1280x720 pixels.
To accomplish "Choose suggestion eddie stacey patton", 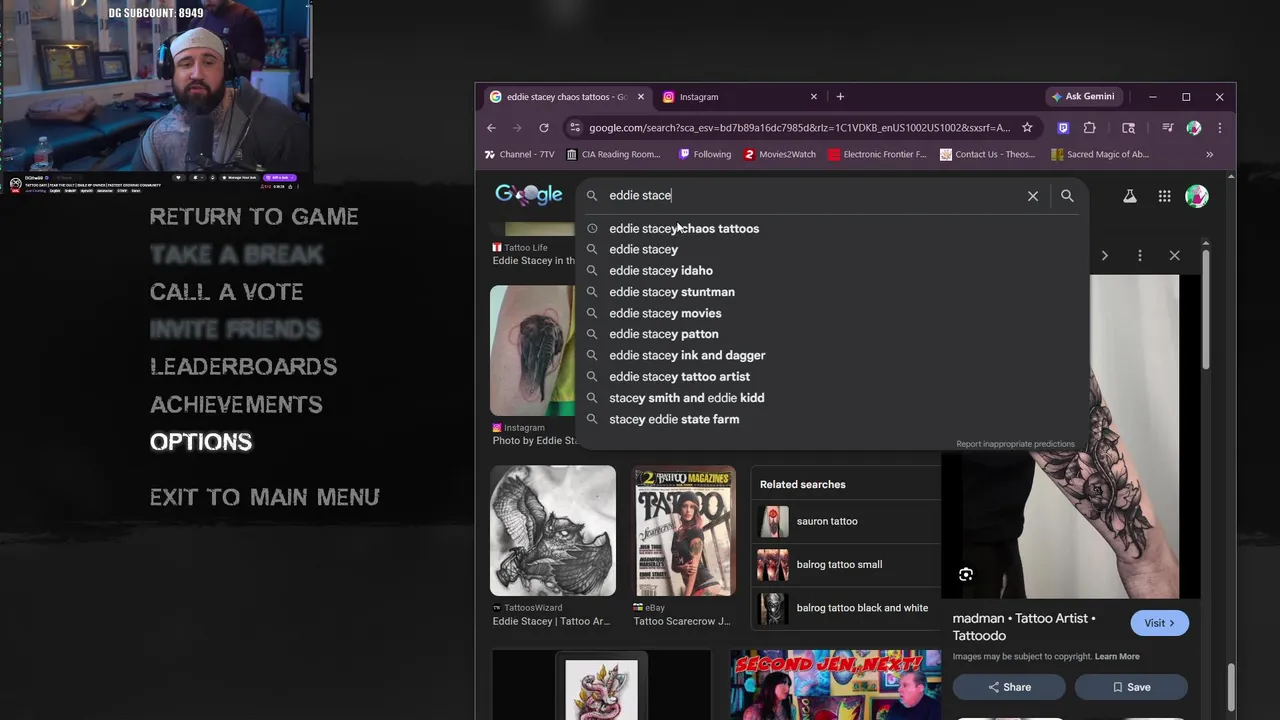I will coord(831,334).
